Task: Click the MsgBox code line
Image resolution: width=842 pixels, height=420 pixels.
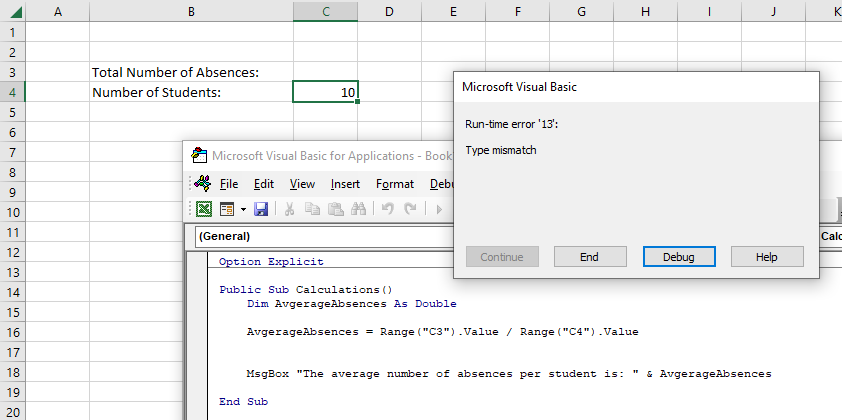Action: coord(509,374)
